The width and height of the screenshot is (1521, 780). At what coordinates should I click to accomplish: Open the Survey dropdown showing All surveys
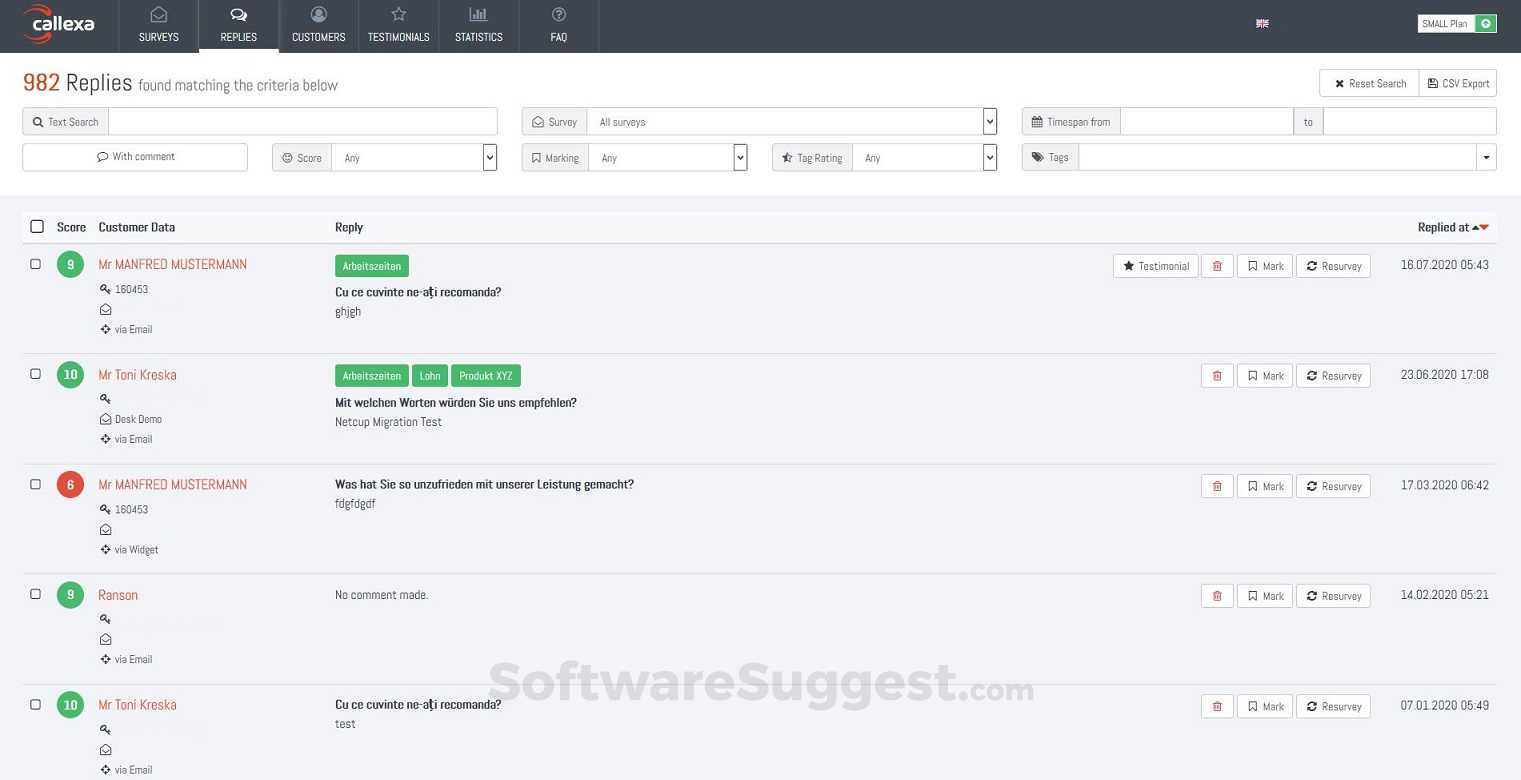(792, 122)
